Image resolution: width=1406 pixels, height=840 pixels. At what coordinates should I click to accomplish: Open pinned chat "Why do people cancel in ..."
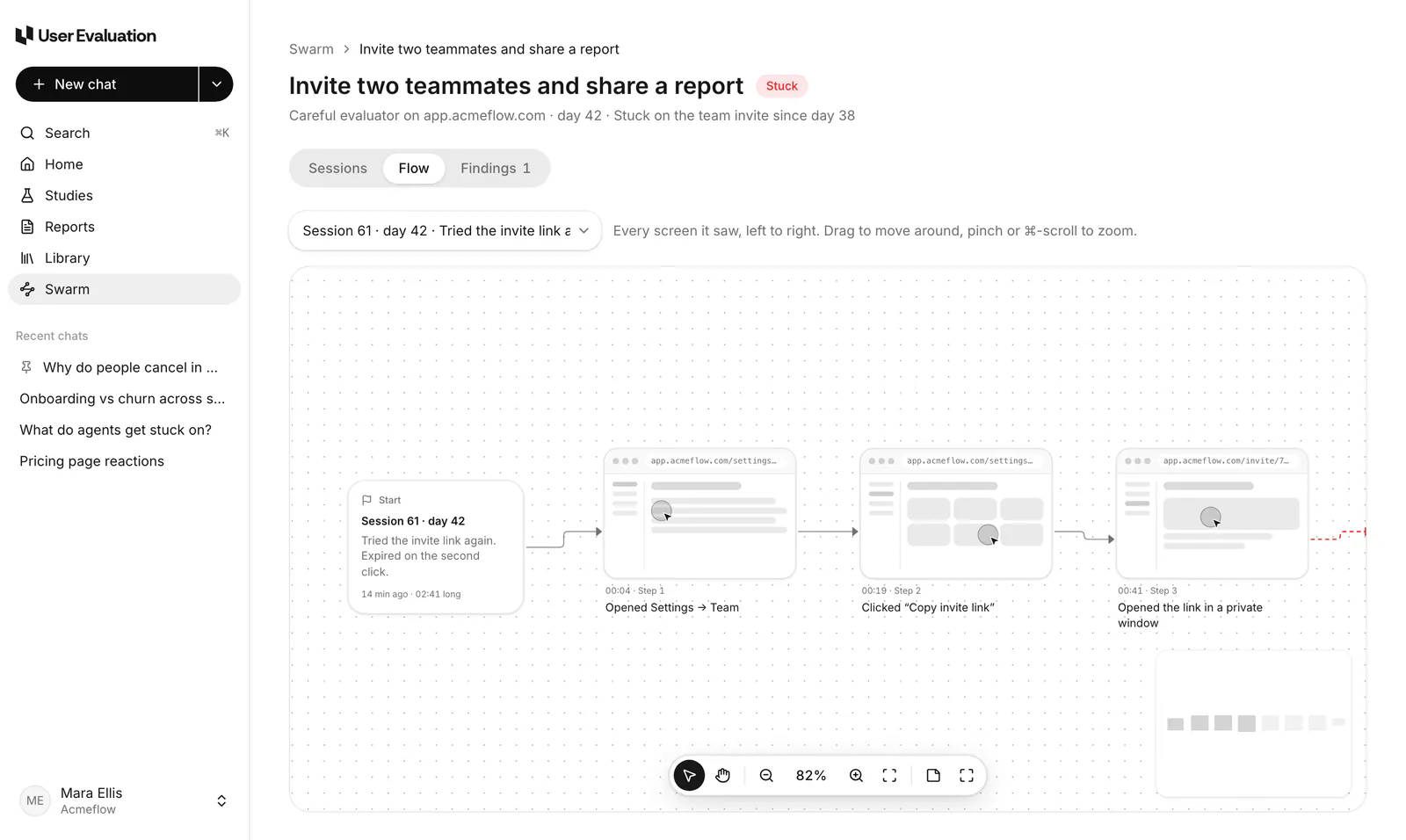pyautogui.click(x=124, y=367)
